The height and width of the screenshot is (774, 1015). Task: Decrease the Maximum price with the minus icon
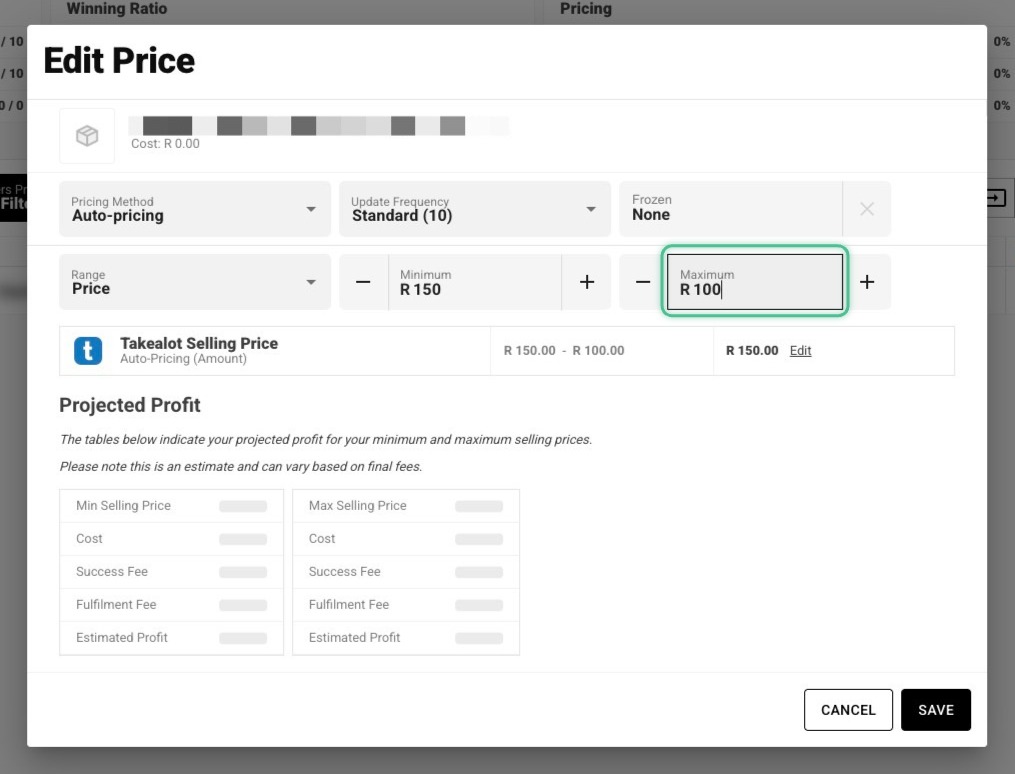[x=643, y=281]
